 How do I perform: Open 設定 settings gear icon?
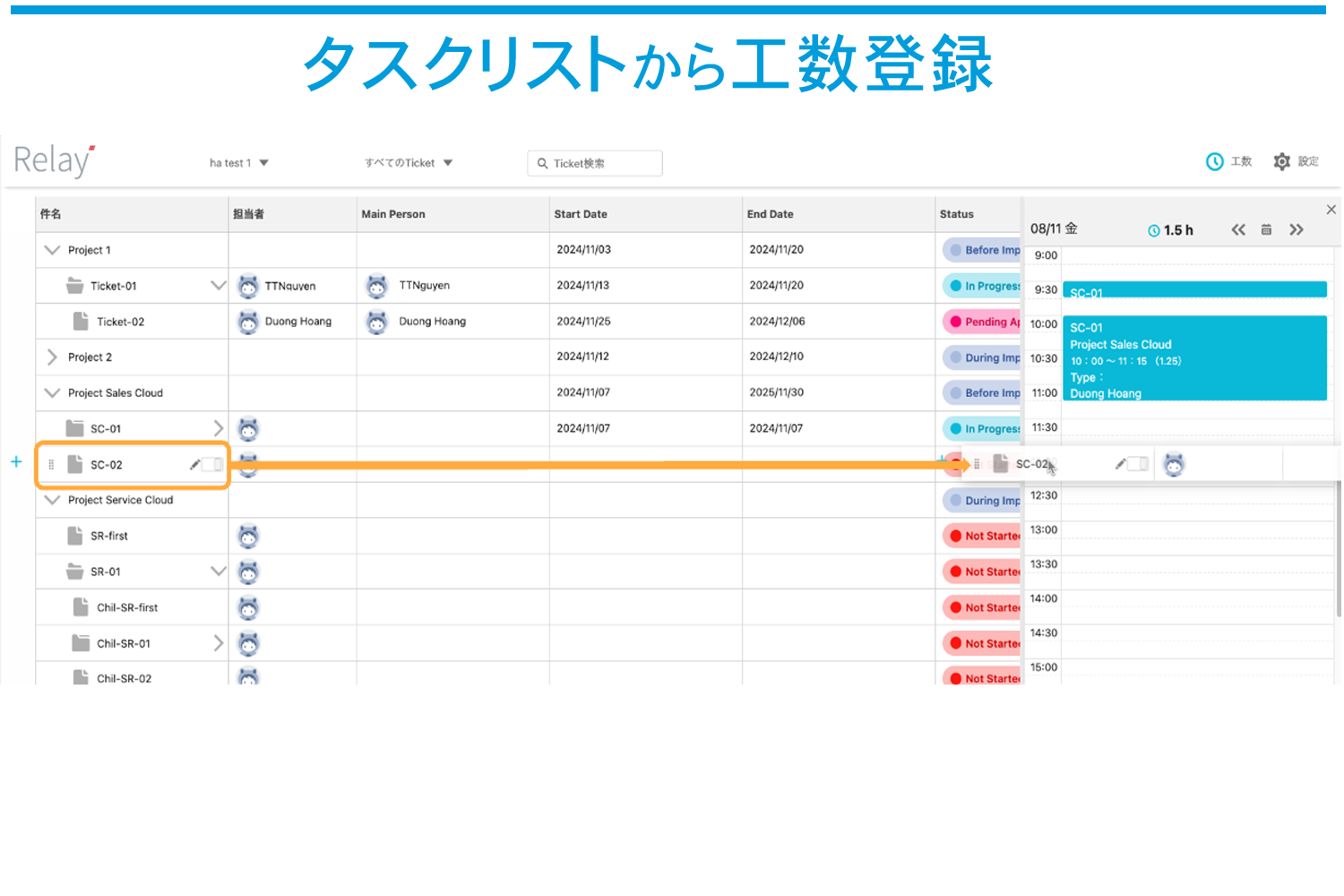tap(1282, 162)
